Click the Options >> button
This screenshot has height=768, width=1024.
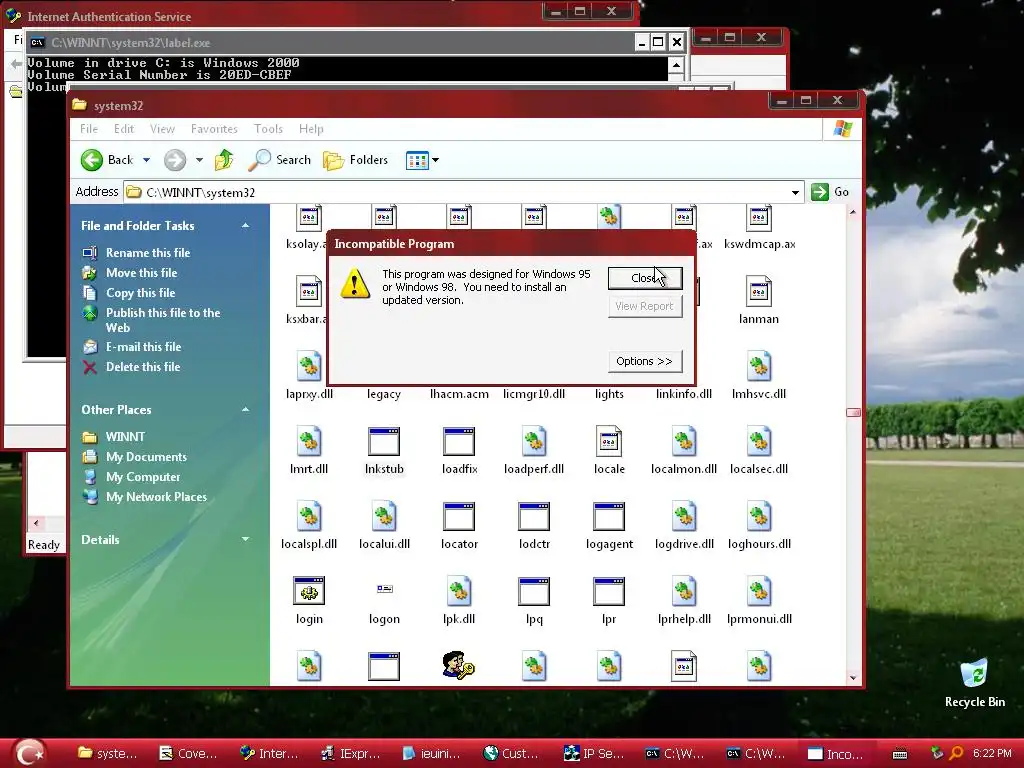(645, 361)
